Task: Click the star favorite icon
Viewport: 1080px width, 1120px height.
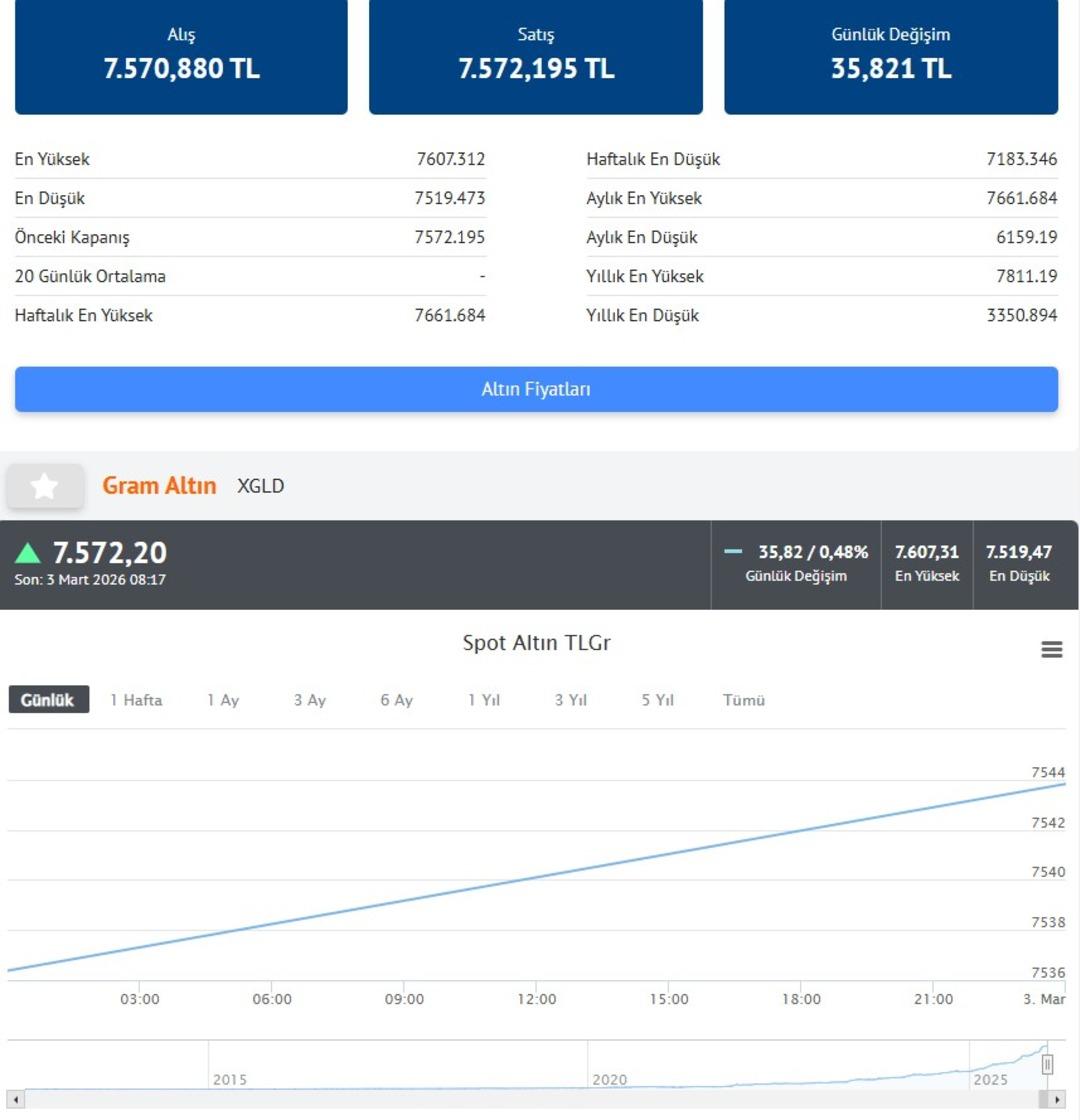Action: tap(44, 487)
